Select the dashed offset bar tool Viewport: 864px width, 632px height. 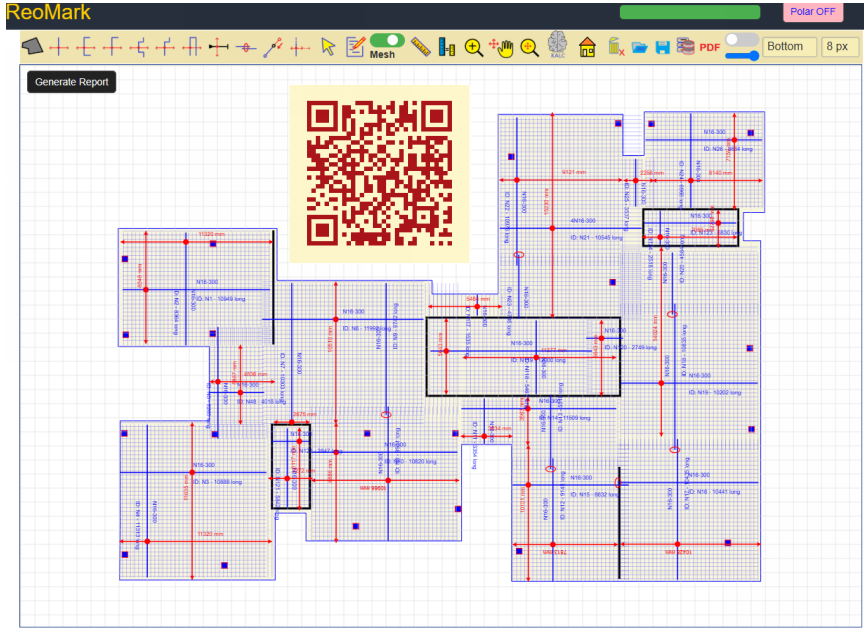(x=300, y=48)
